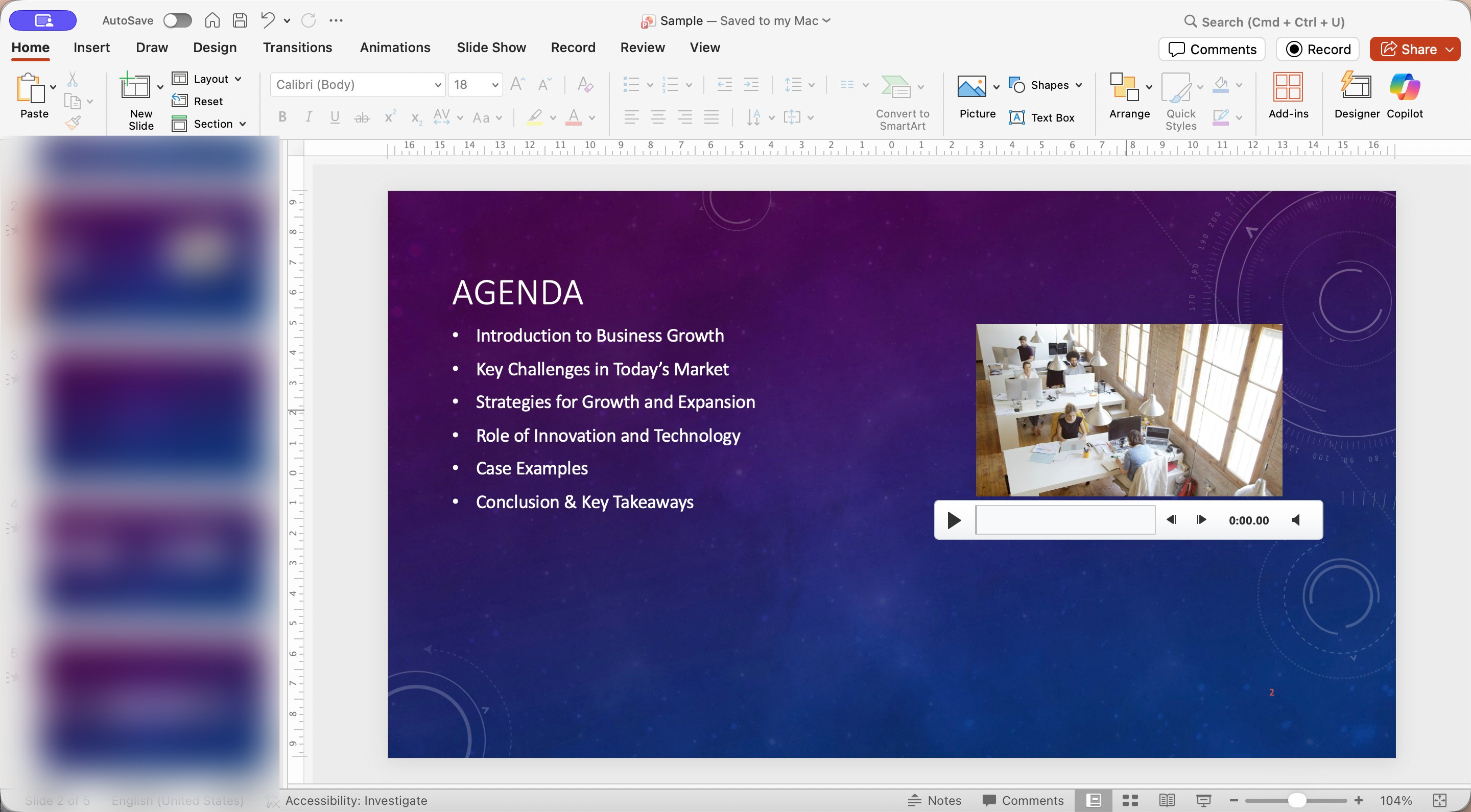
Task: Toggle the AutoSave switch
Action: pyautogui.click(x=177, y=20)
